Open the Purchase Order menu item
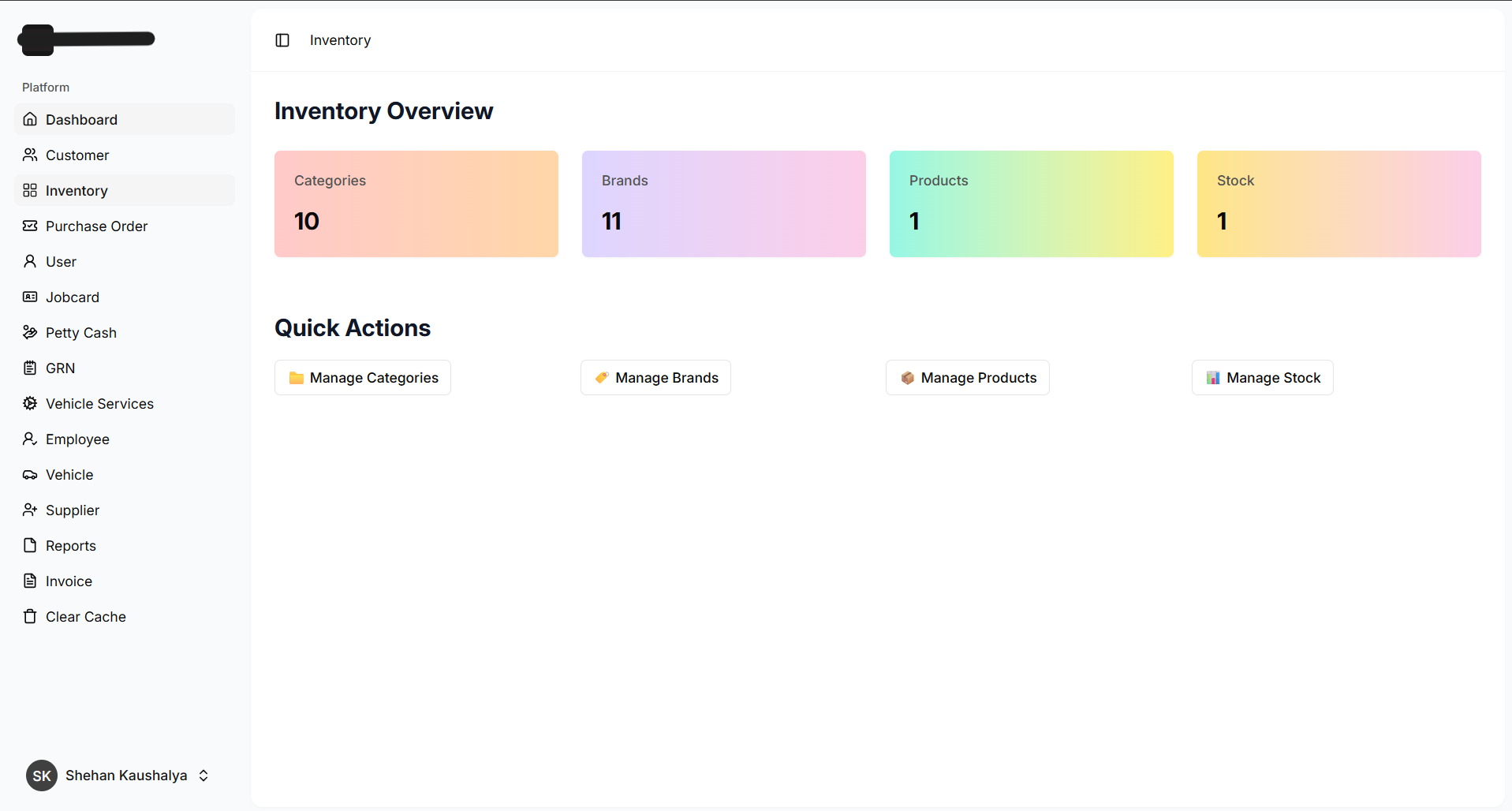 tap(96, 226)
